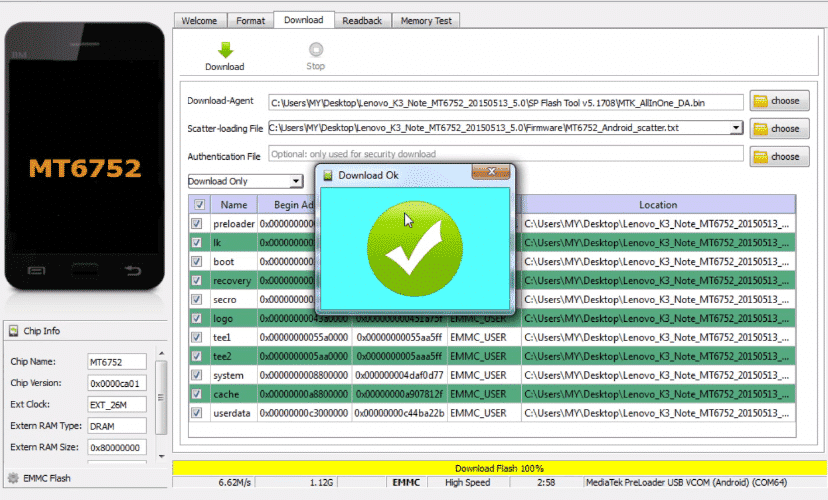This screenshot has height=500, width=828.
Task: Choose a Download-Agent file
Action: pos(779,101)
